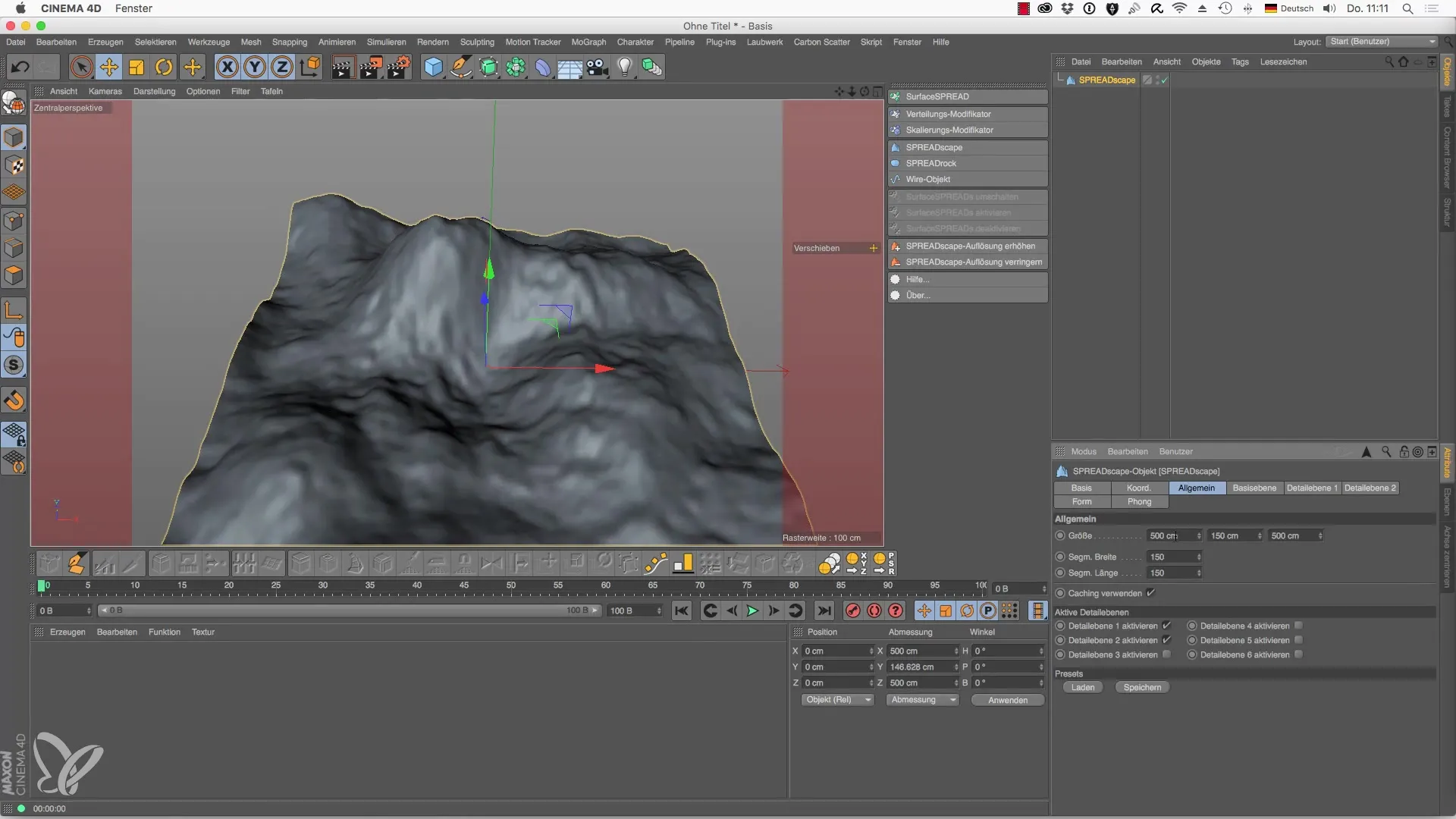The width and height of the screenshot is (1456, 819).
Task: Toggle the Caching verwenden checkbox
Action: tap(1151, 593)
